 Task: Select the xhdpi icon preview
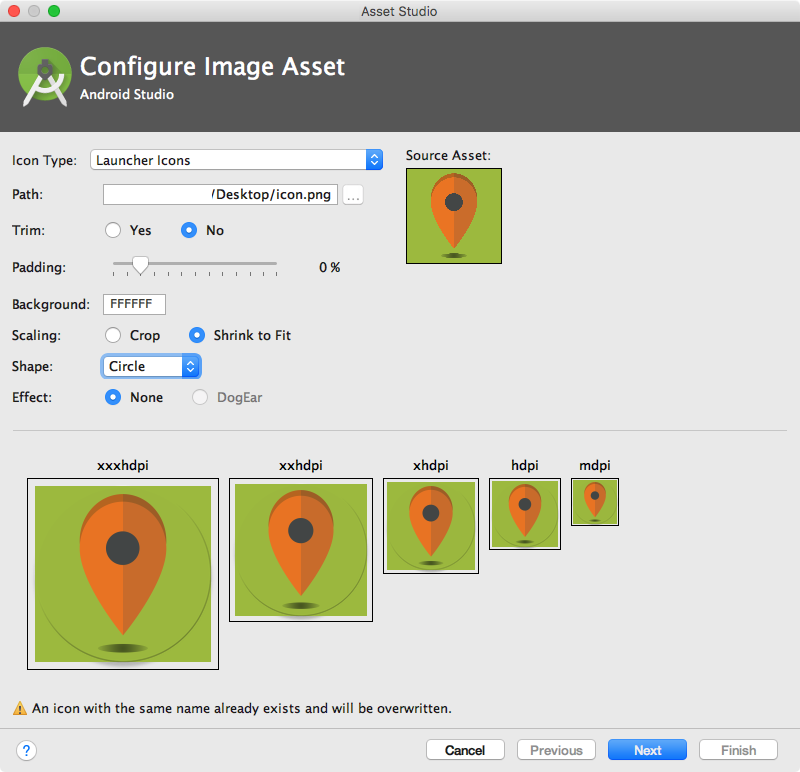click(x=431, y=526)
